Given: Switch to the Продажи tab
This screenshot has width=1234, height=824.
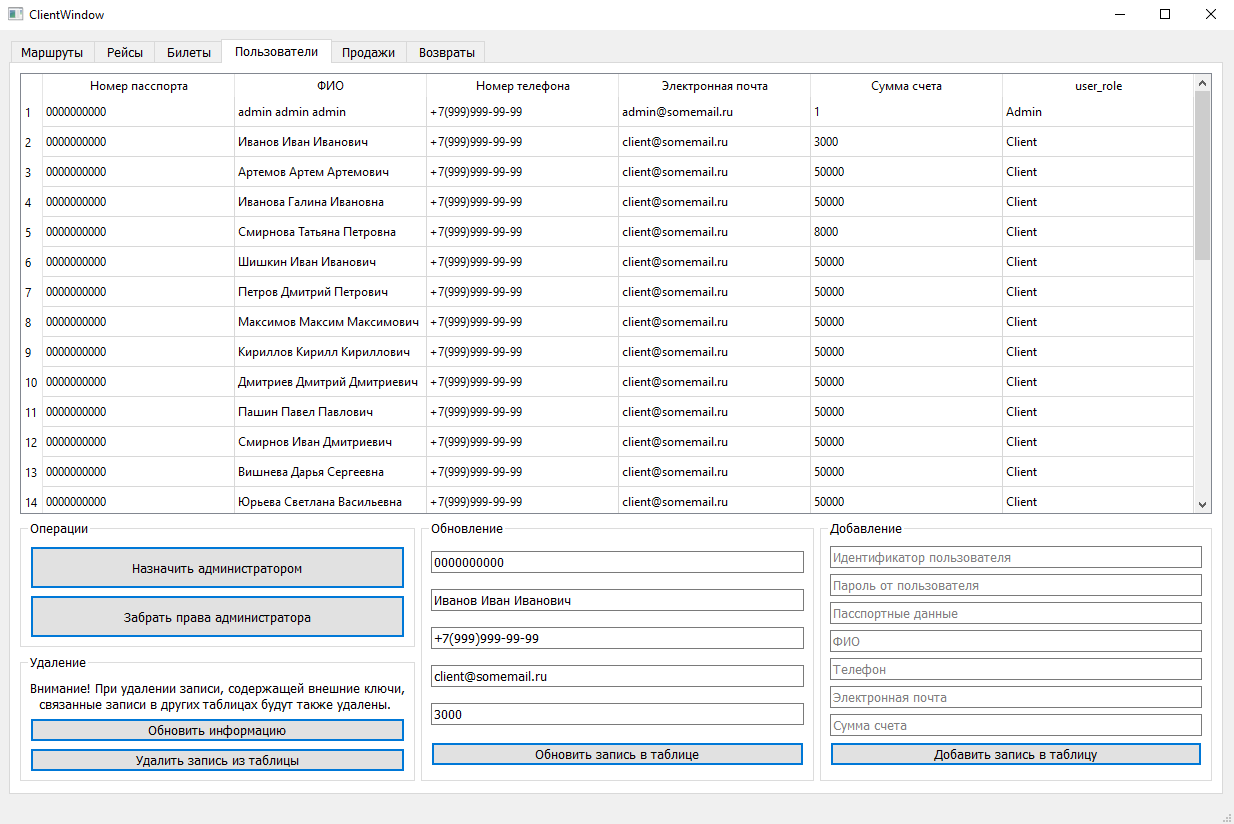Looking at the screenshot, I should 368,52.
